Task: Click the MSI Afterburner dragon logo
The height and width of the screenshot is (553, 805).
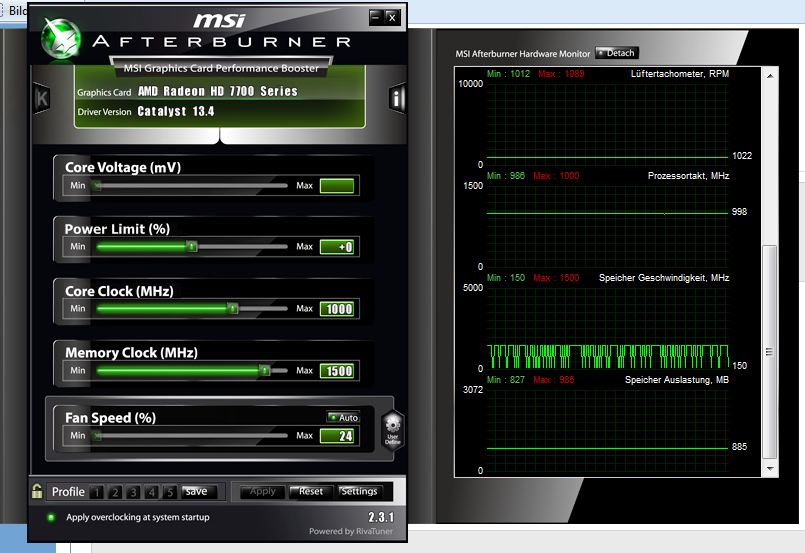Action: (x=61, y=38)
